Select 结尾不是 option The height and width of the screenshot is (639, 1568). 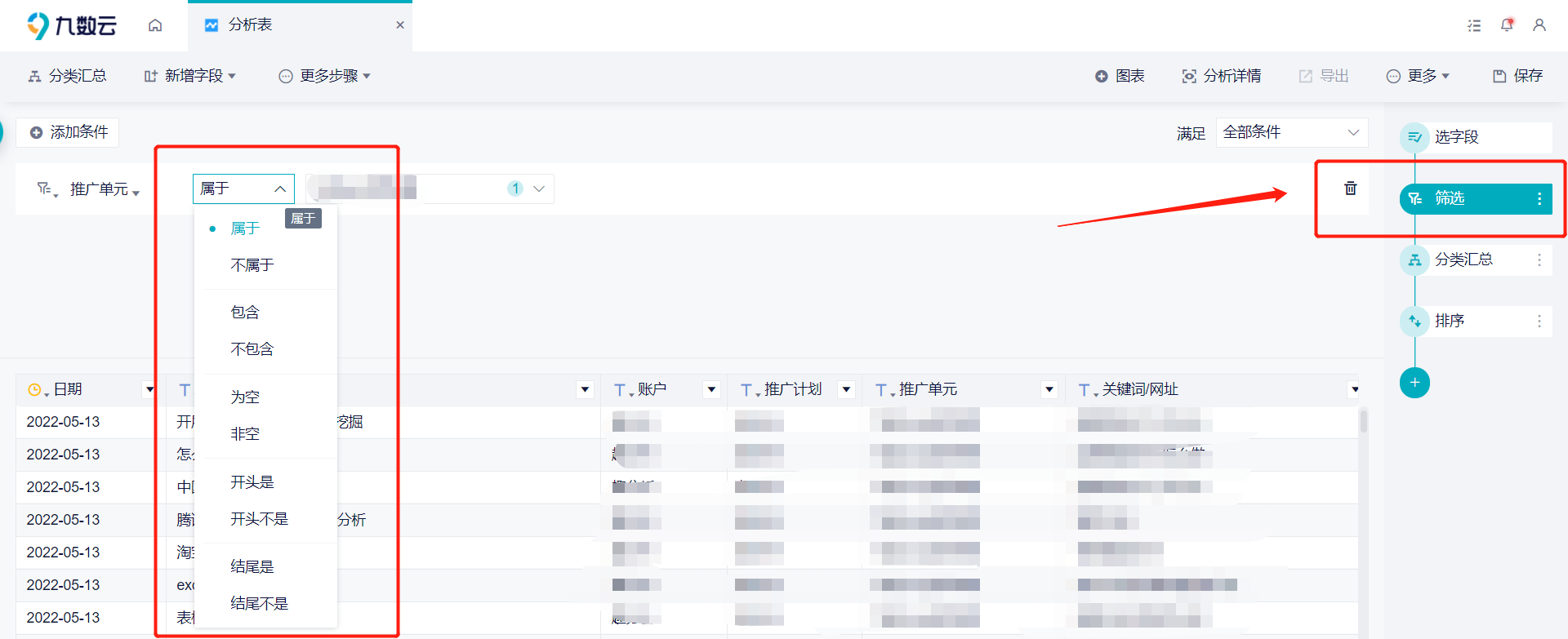point(265,604)
